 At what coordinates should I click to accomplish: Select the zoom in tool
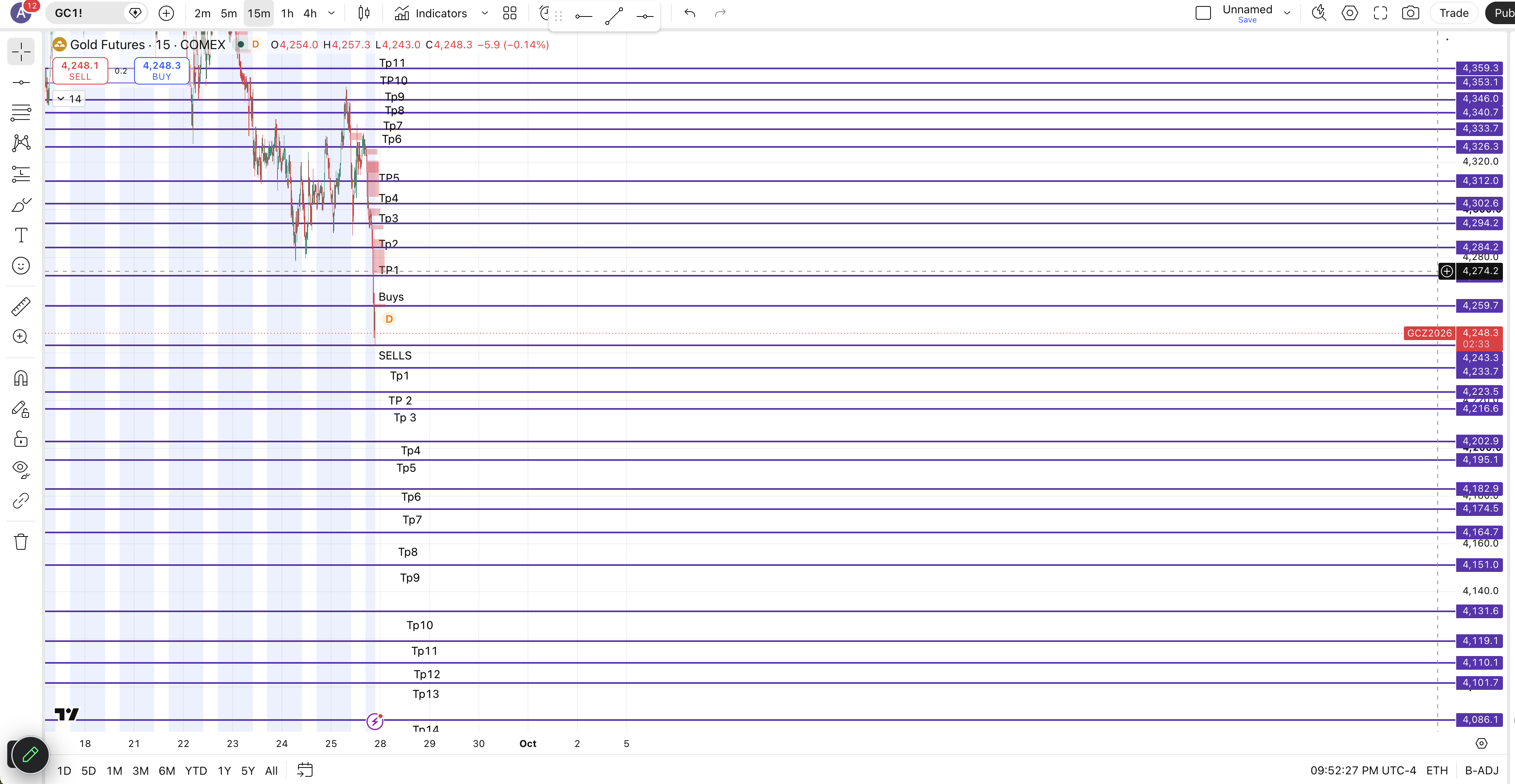coord(21,337)
